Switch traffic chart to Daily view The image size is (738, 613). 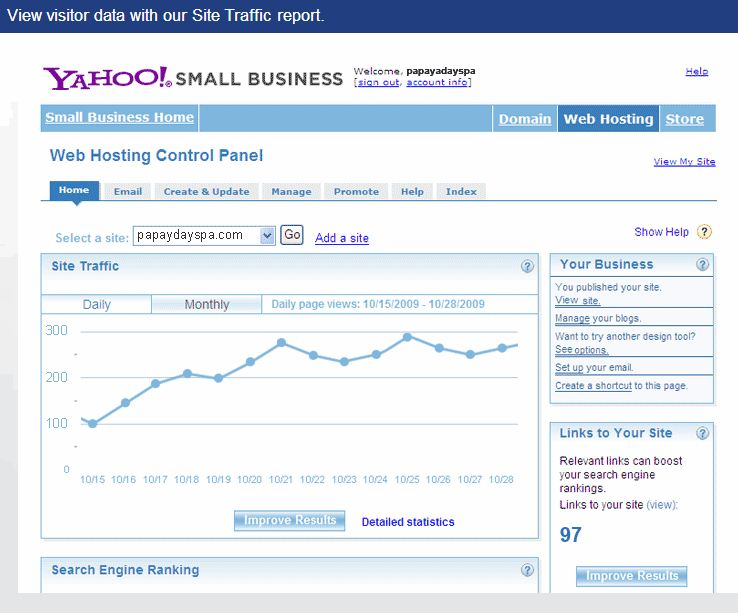96,304
